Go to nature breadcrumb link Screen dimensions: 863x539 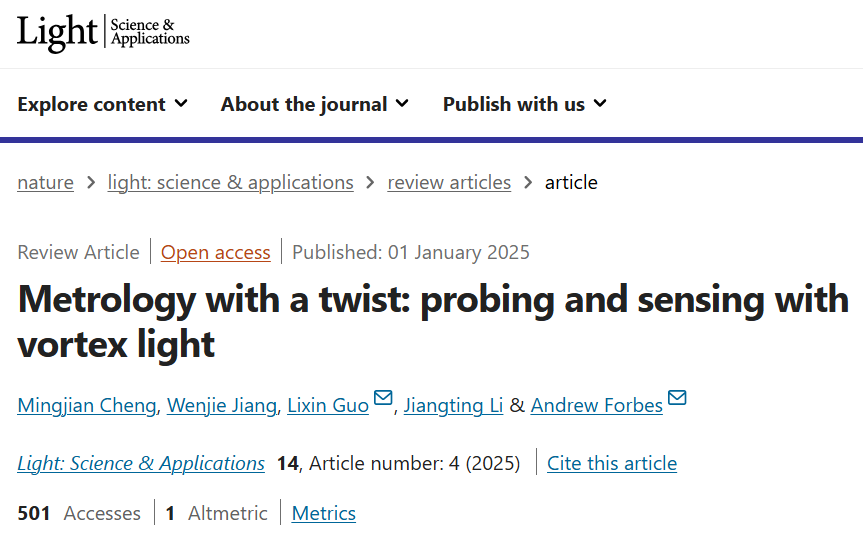(45, 182)
